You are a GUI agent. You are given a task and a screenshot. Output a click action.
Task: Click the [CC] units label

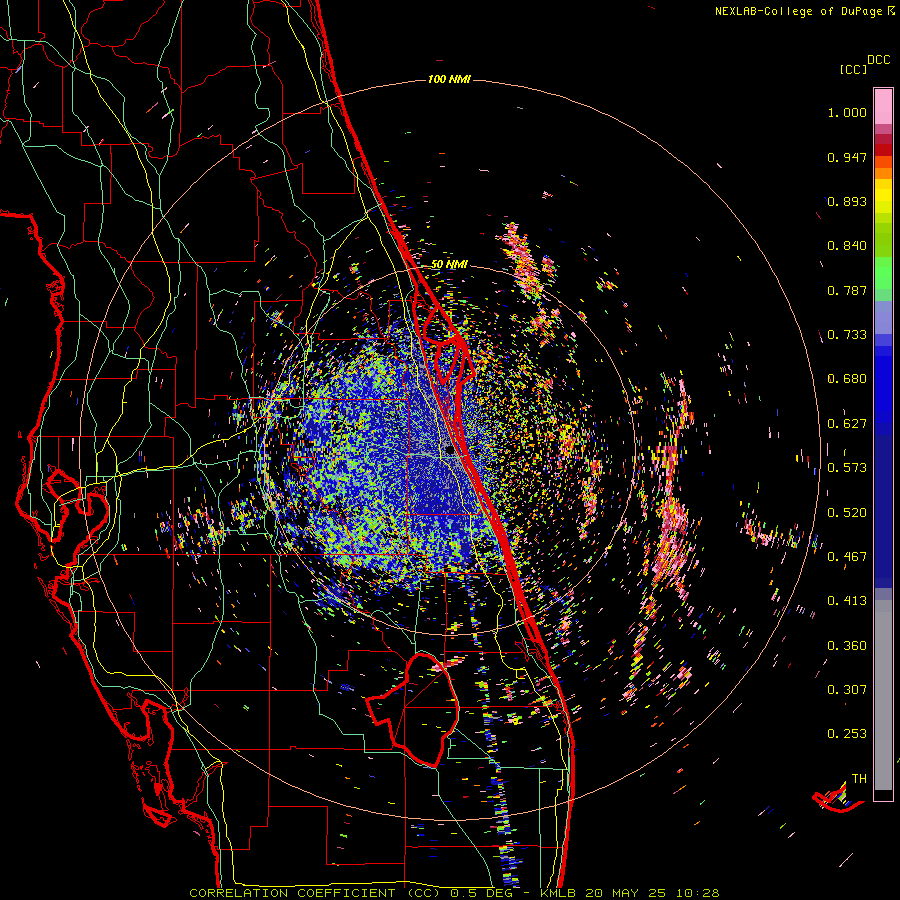[854, 69]
